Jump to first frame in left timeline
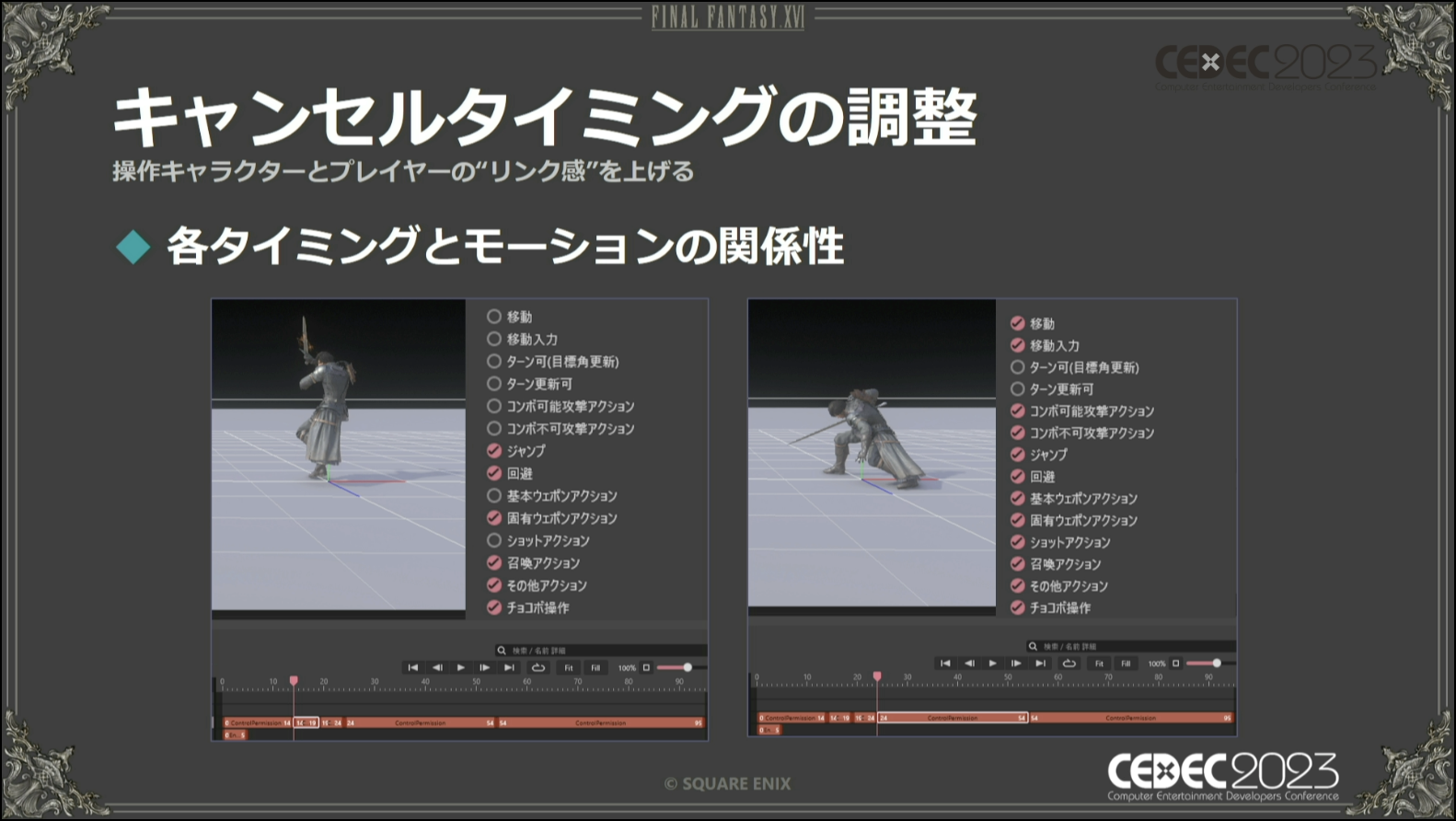Screen dimensions: 1456x821 [412, 667]
